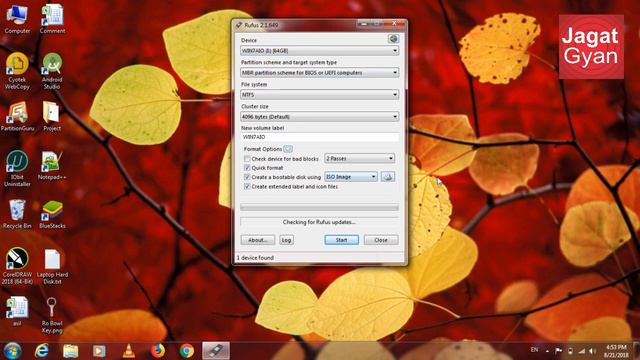
Task: Open Windows Media Player taskbar icon
Action: coord(99,351)
